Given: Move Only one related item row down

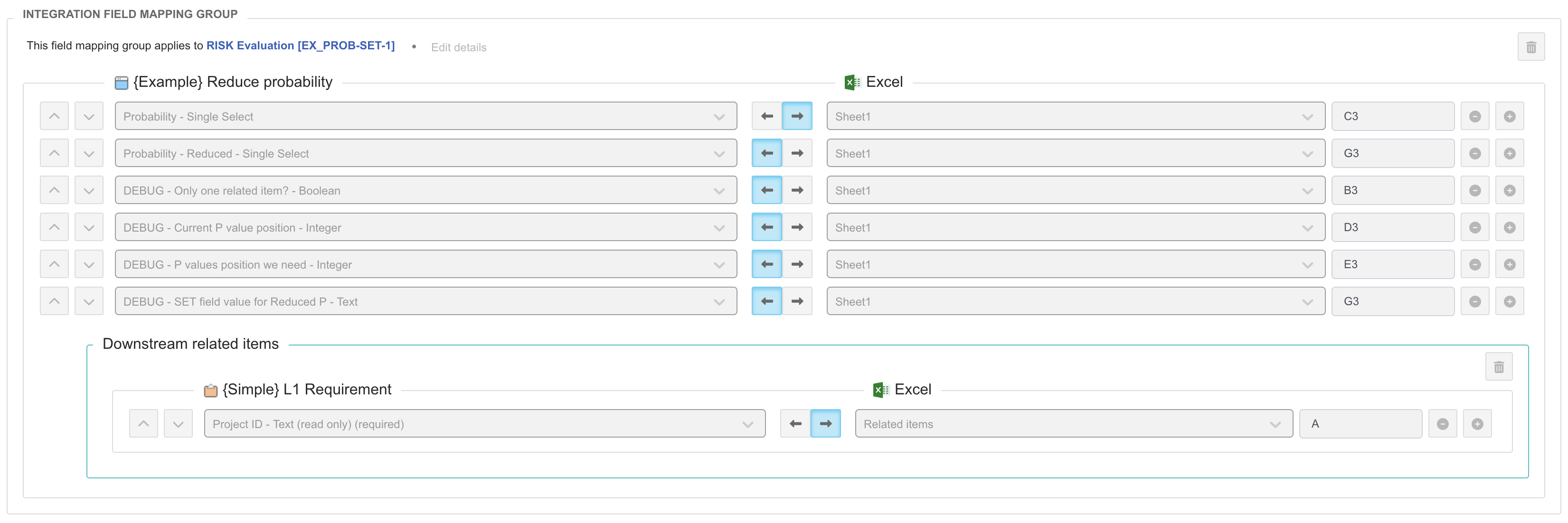Looking at the screenshot, I should (x=89, y=190).
